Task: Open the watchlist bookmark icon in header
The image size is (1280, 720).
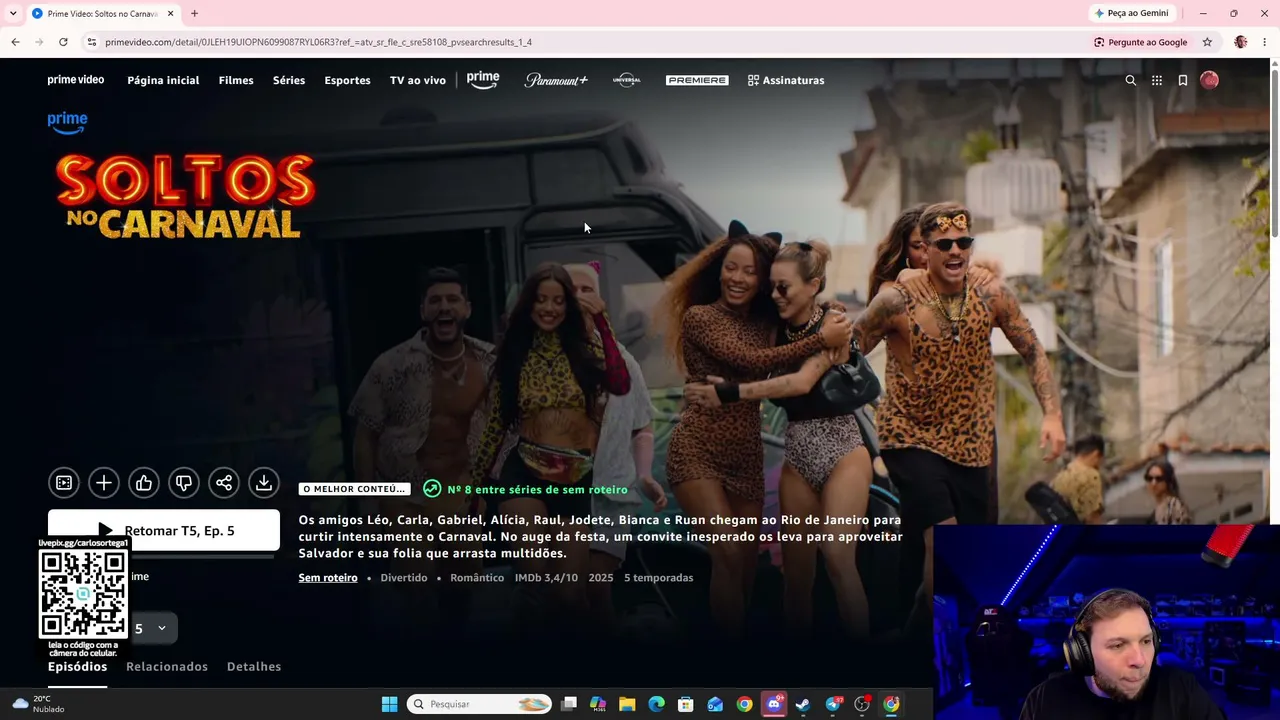Action: pos(1183,80)
